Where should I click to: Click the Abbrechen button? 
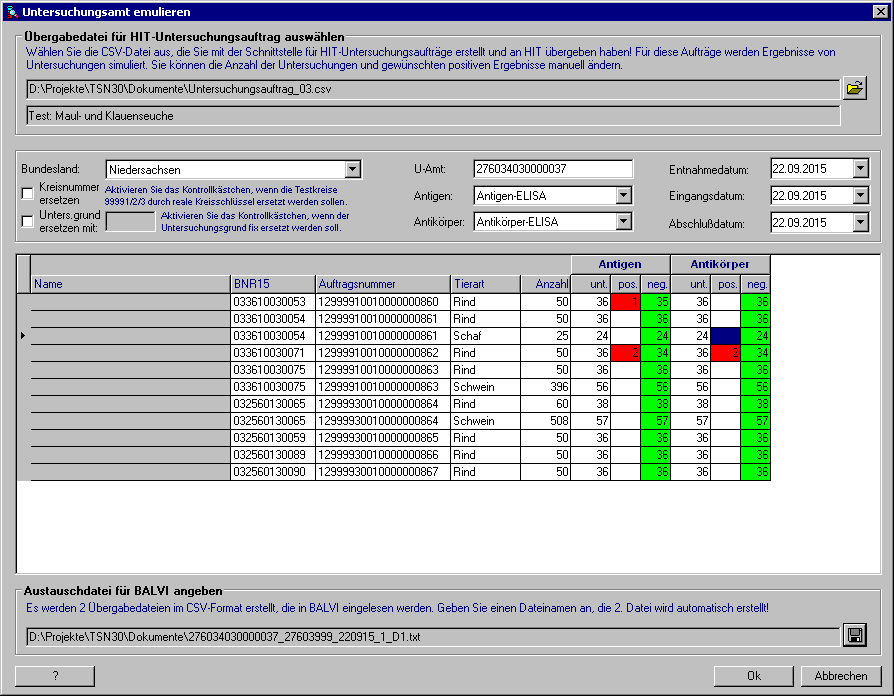tap(841, 676)
